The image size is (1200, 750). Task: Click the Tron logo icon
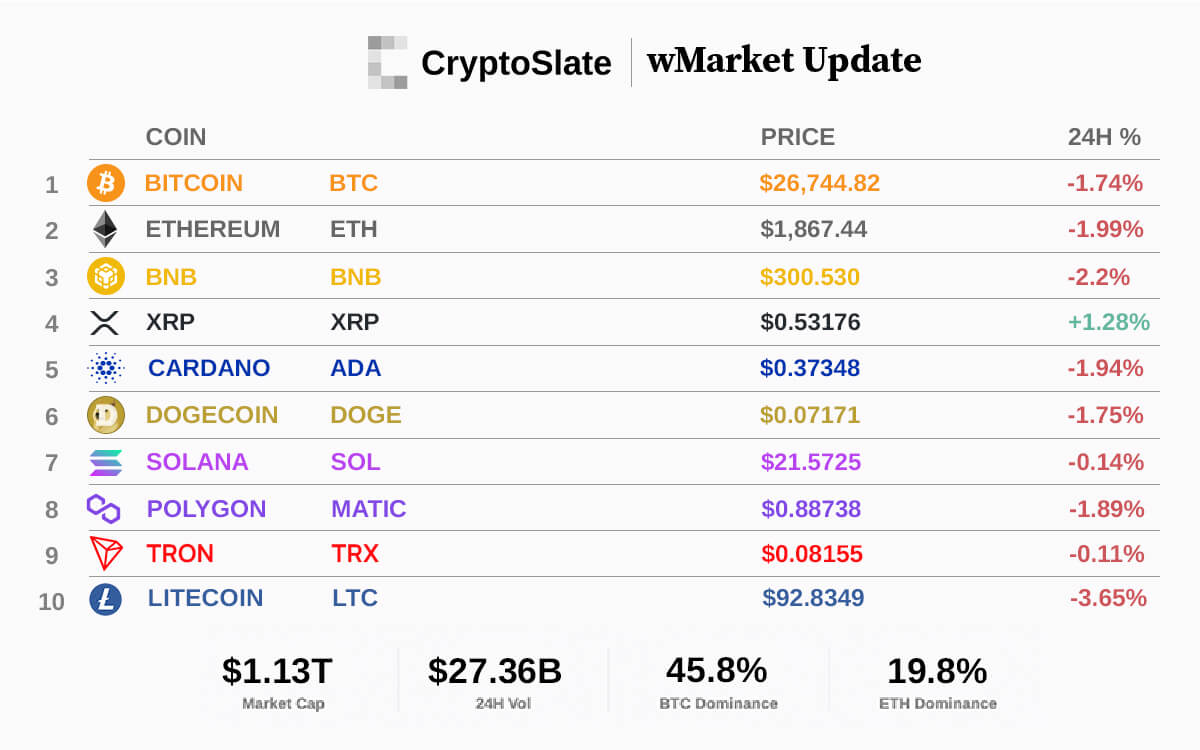click(x=105, y=553)
